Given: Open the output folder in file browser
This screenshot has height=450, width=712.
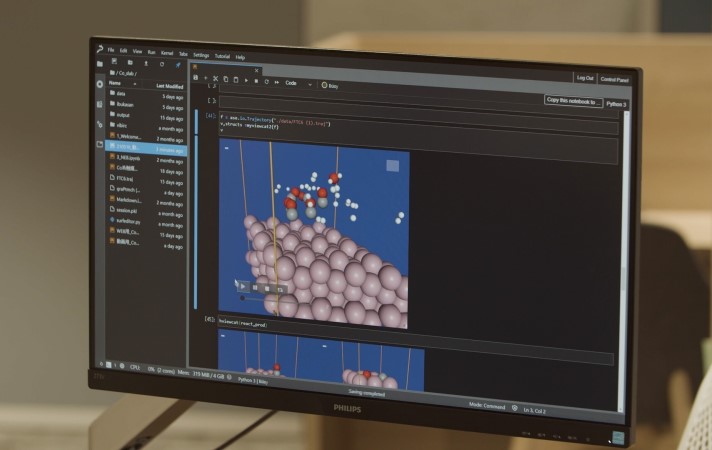Looking at the screenshot, I should point(122,114).
